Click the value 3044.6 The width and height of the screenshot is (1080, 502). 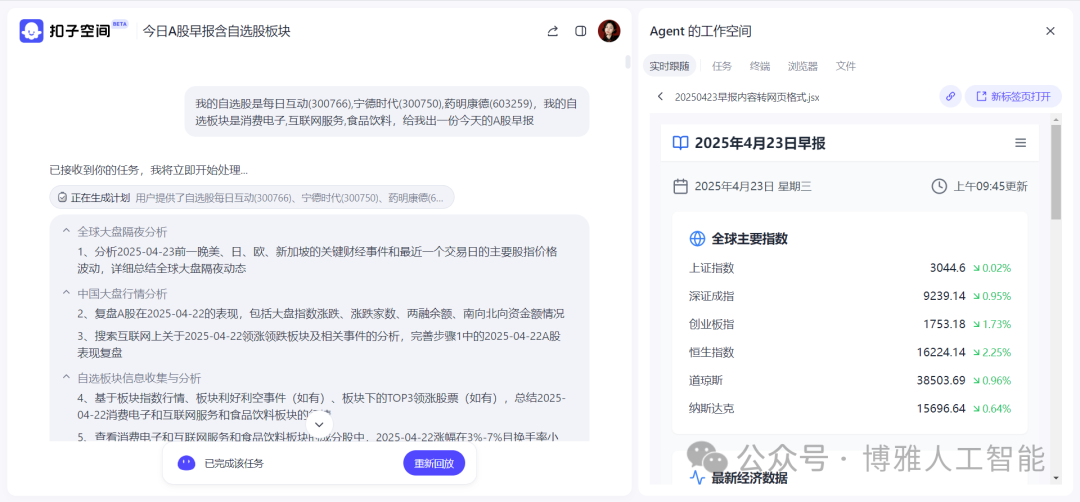[948, 268]
